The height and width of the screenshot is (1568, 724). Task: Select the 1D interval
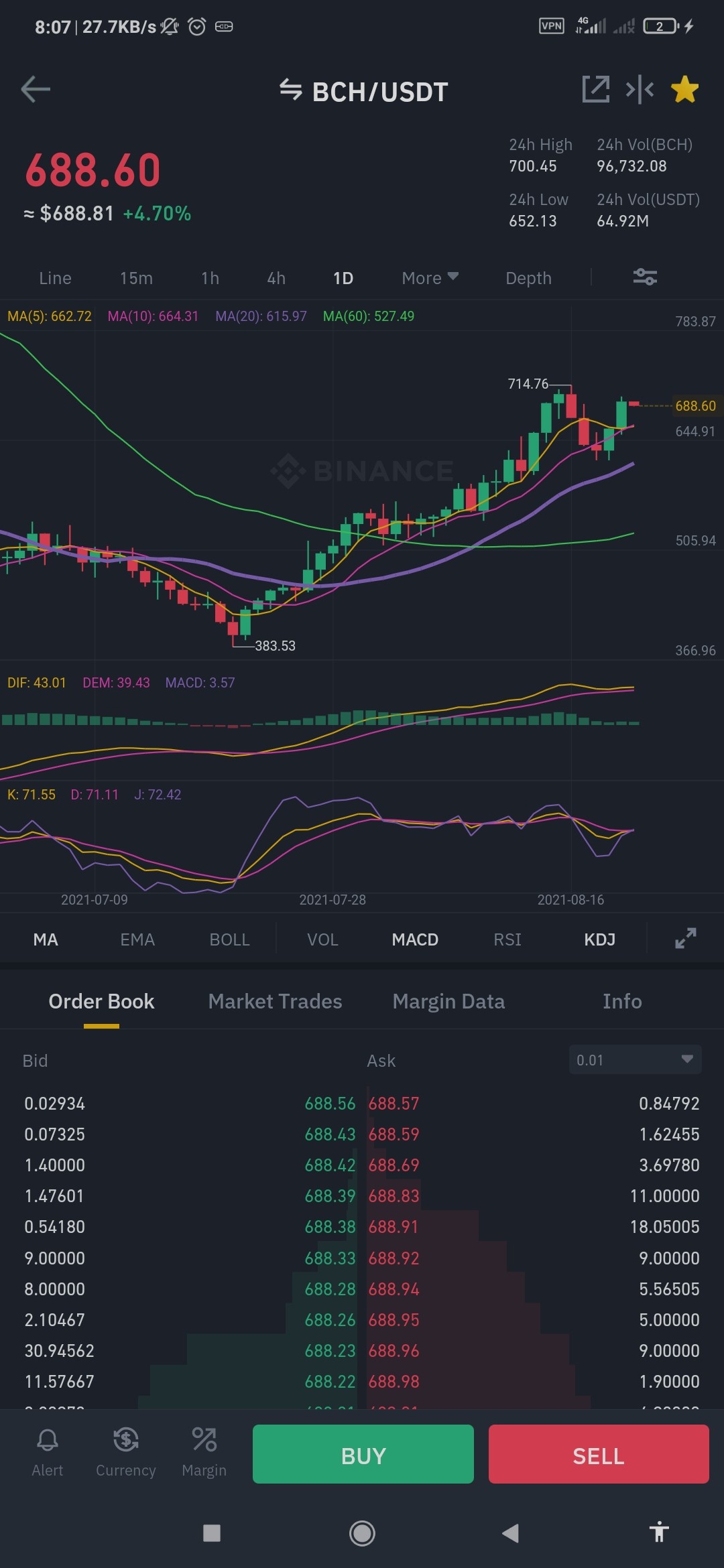tap(343, 278)
